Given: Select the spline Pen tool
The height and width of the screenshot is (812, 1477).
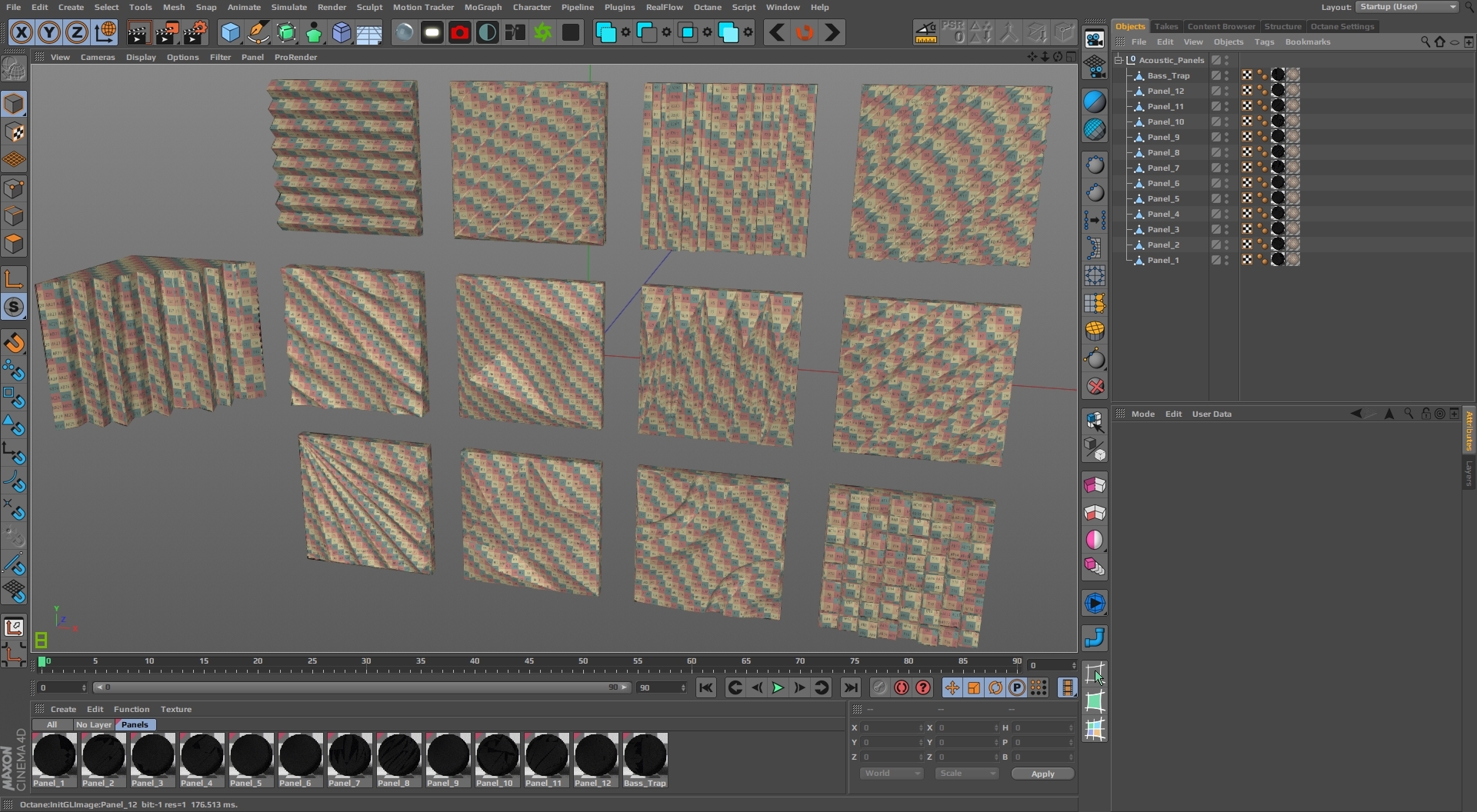Looking at the screenshot, I should coord(258,33).
